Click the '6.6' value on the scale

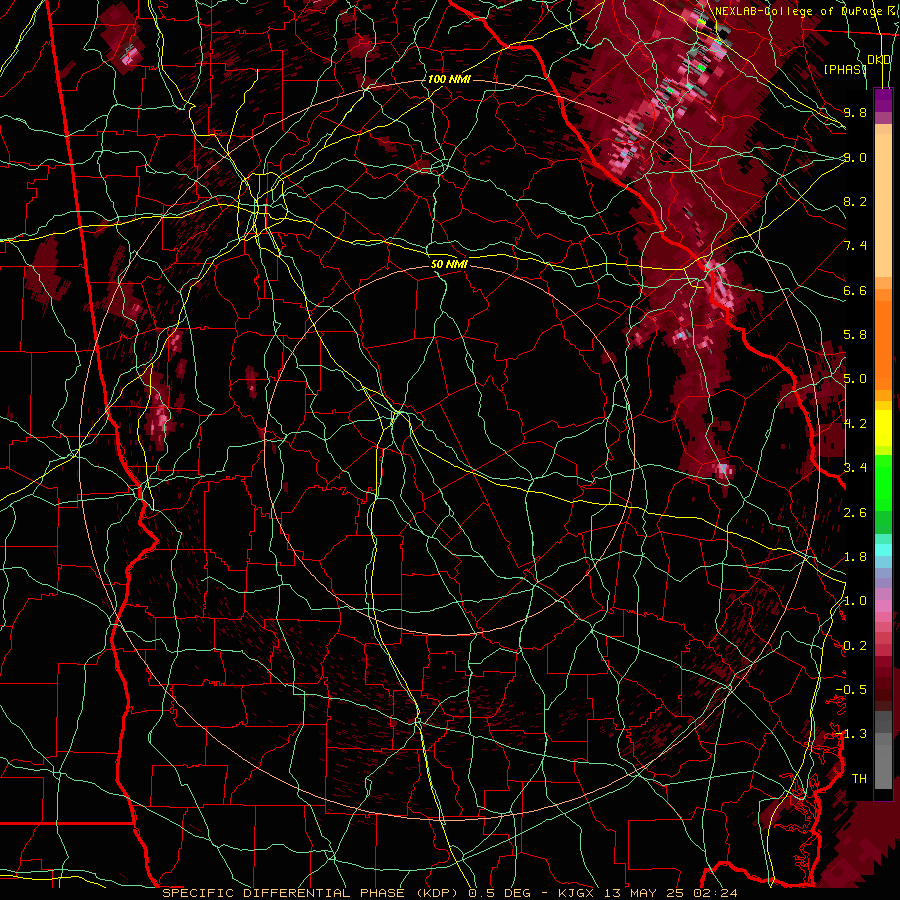click(855, 290)
